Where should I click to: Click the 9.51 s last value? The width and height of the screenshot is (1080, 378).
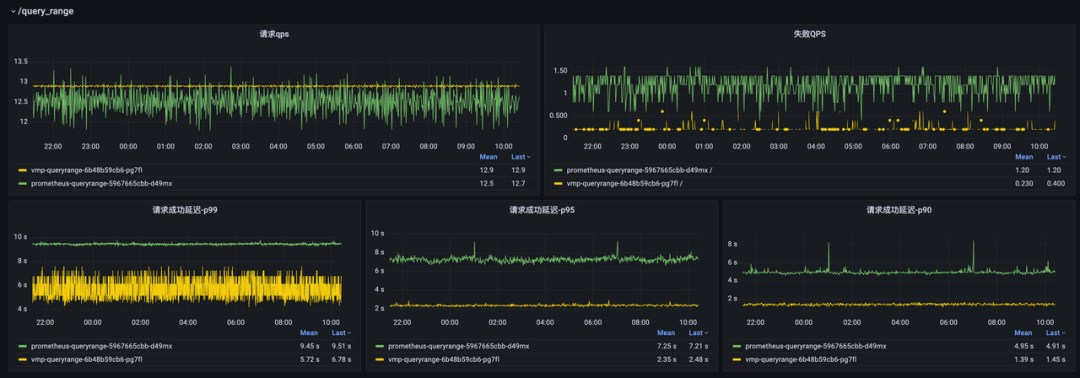(x=341, y=346)
